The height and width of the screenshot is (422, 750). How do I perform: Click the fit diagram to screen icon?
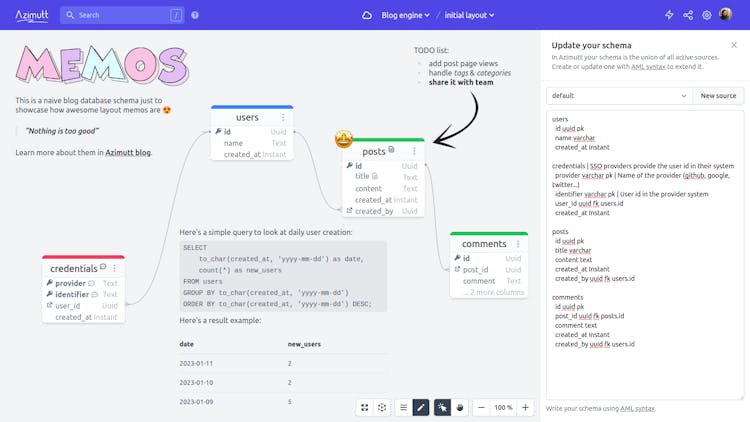(x=364, y=408)
